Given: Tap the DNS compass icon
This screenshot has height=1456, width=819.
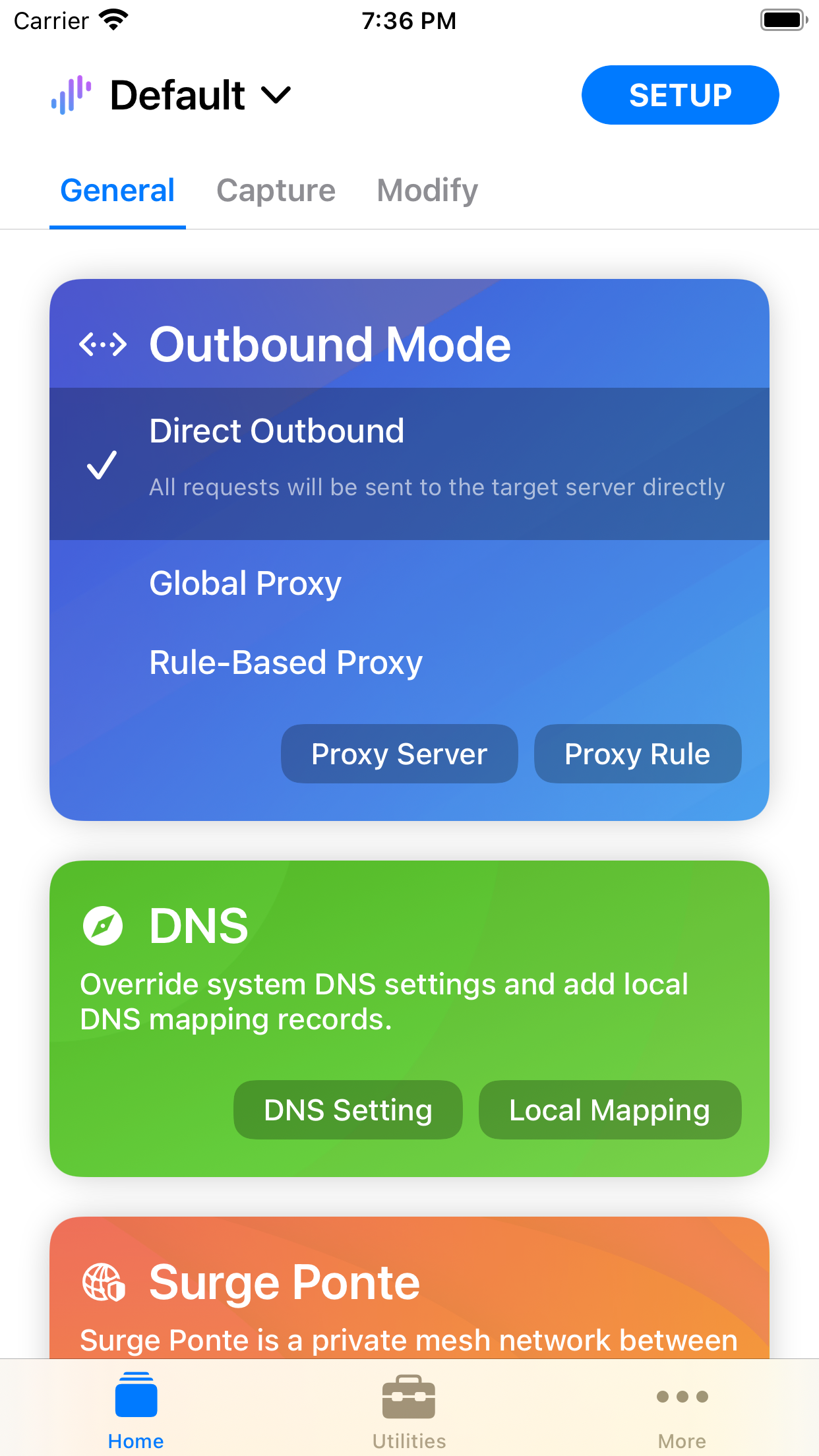Looking at the screenshot, I should (103, 926).
